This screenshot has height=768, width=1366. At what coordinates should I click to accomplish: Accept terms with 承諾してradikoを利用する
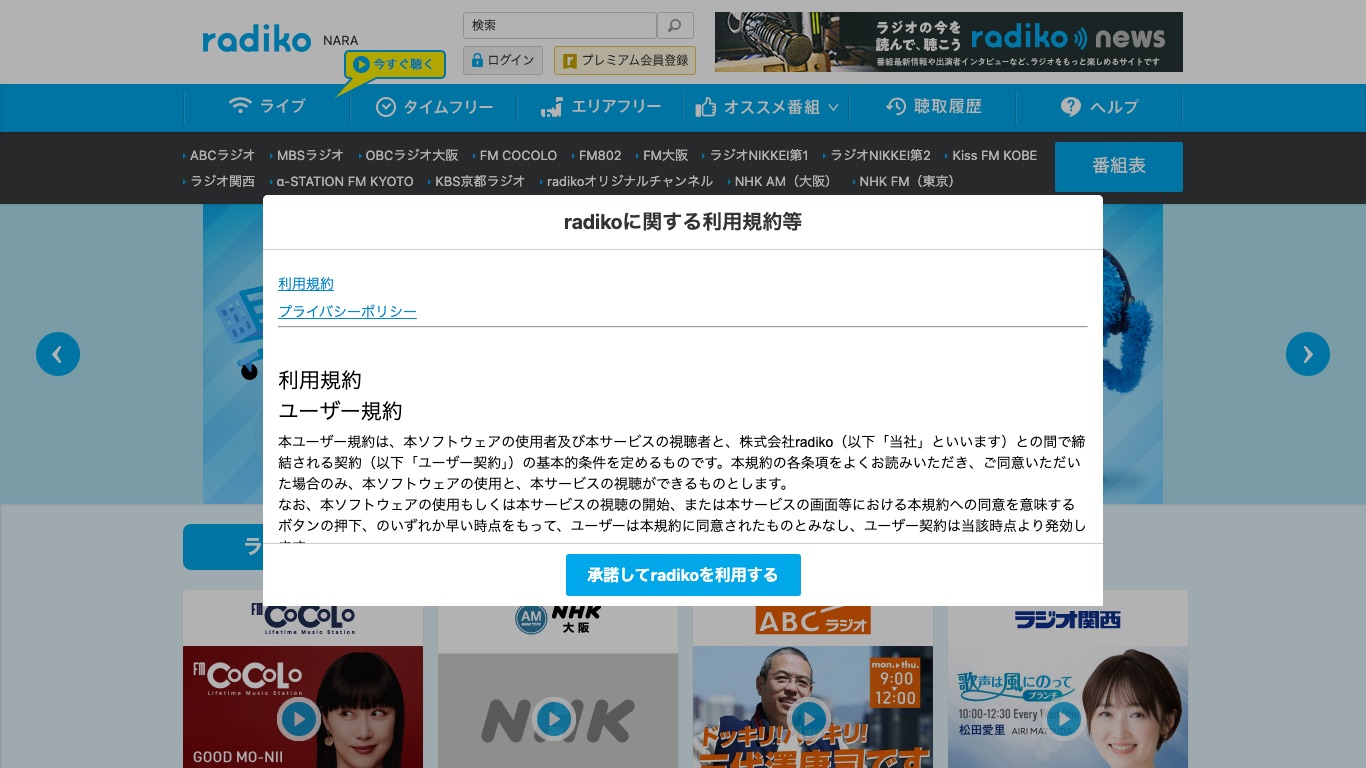(x=683, y=575)
